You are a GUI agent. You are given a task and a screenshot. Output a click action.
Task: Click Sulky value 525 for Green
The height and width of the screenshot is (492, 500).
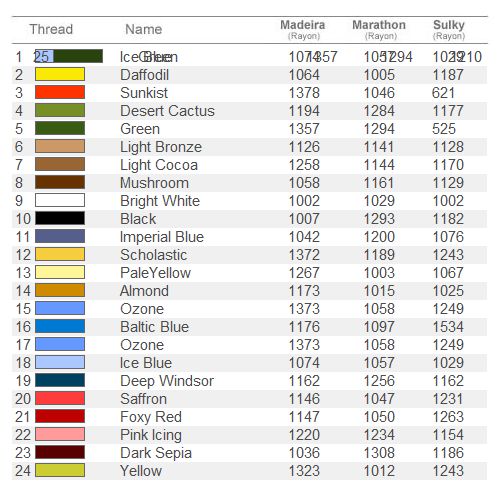tap(444, 129)
